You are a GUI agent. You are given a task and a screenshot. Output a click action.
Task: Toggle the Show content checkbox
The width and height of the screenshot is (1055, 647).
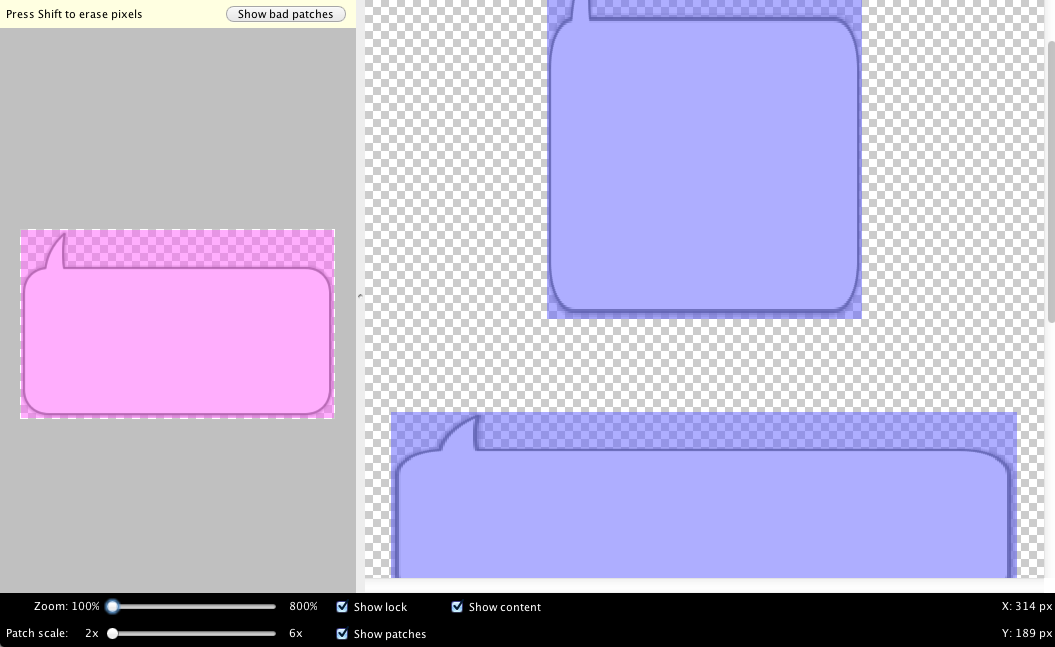click(x=457, y=607)
